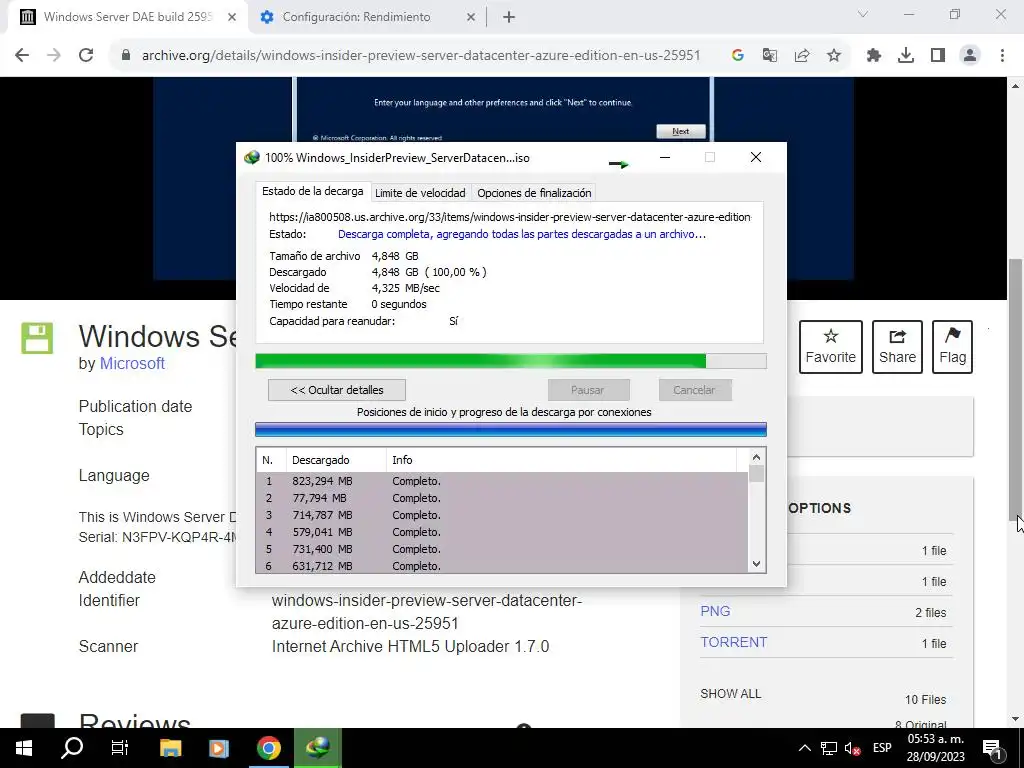Image resolution: width=1024 pixels, height=768 pixels.
Task: Open the Google icon in the address bar
Action: pyautogui.click(x=737, y=56)
